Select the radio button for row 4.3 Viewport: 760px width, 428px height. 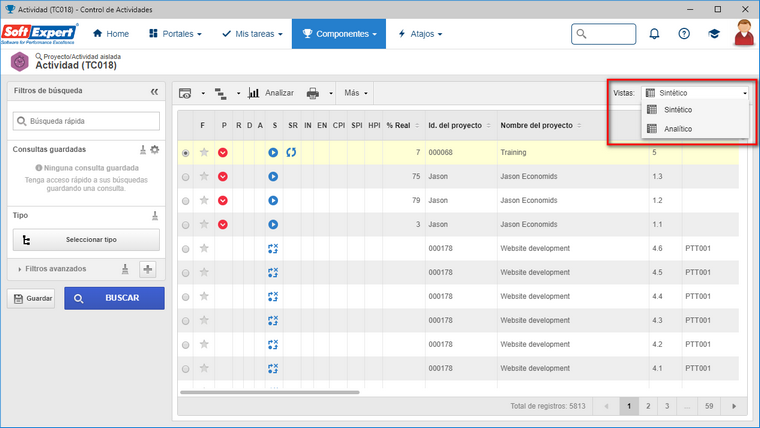186,321
